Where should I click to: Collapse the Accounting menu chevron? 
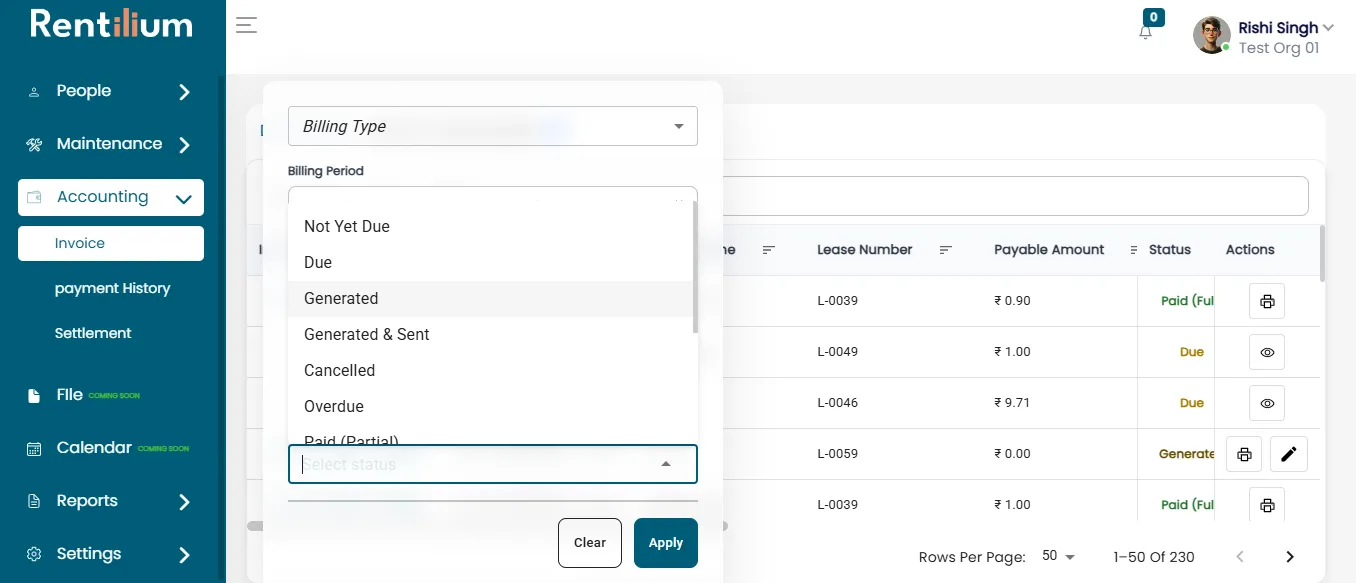click(x=184, y=198)
